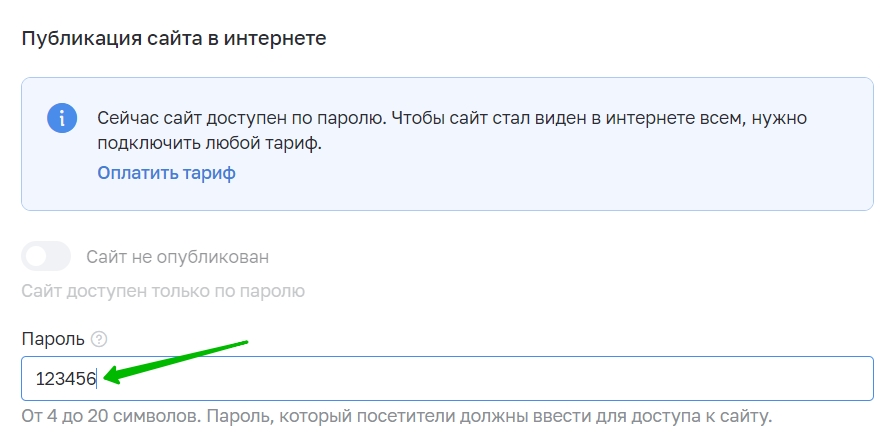Click banner line подключить любой тариф
896x448 pixels.
210,143
